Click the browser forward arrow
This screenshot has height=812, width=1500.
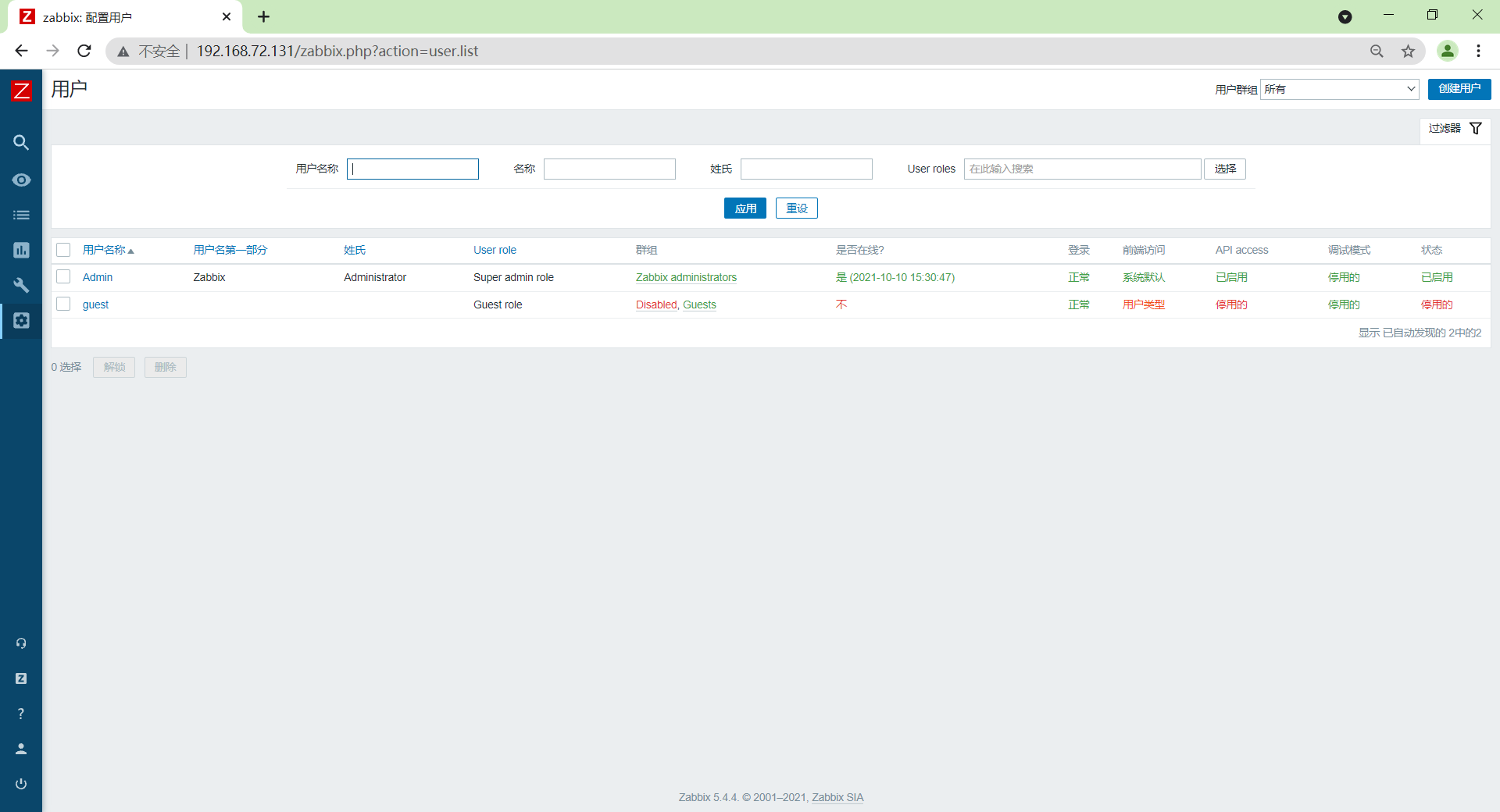(53, 51)
